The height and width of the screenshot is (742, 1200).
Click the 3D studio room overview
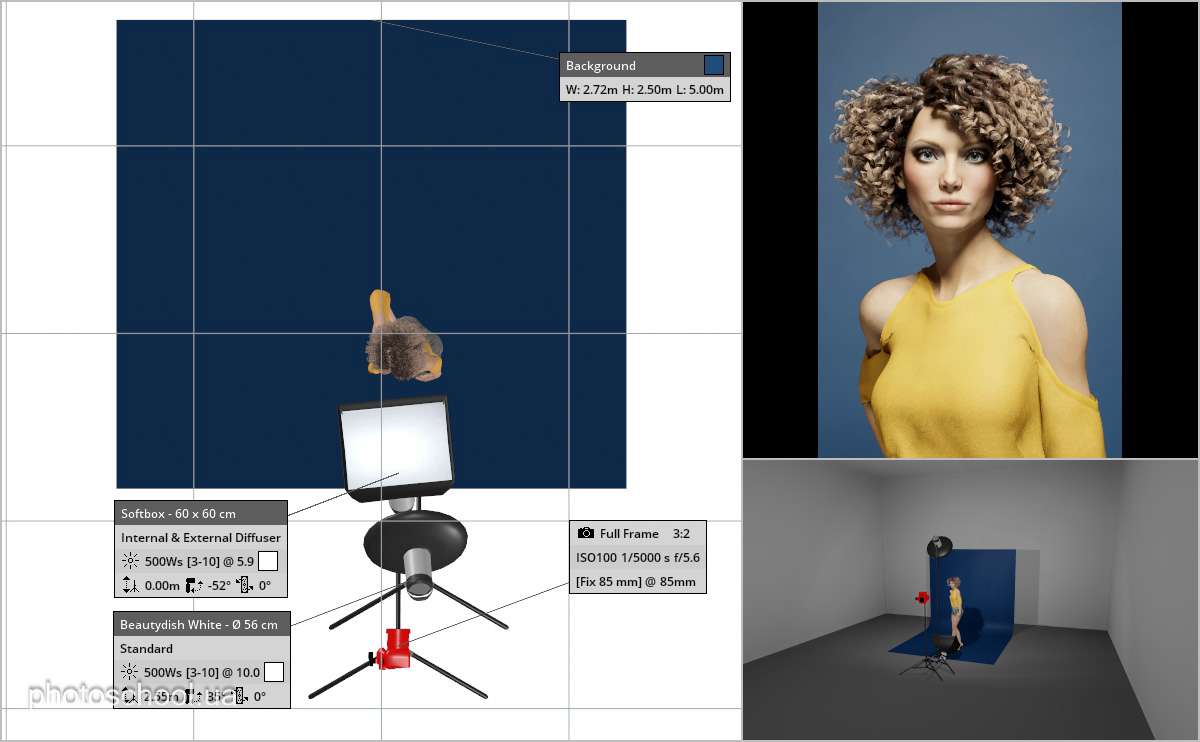tap(970, 600)
